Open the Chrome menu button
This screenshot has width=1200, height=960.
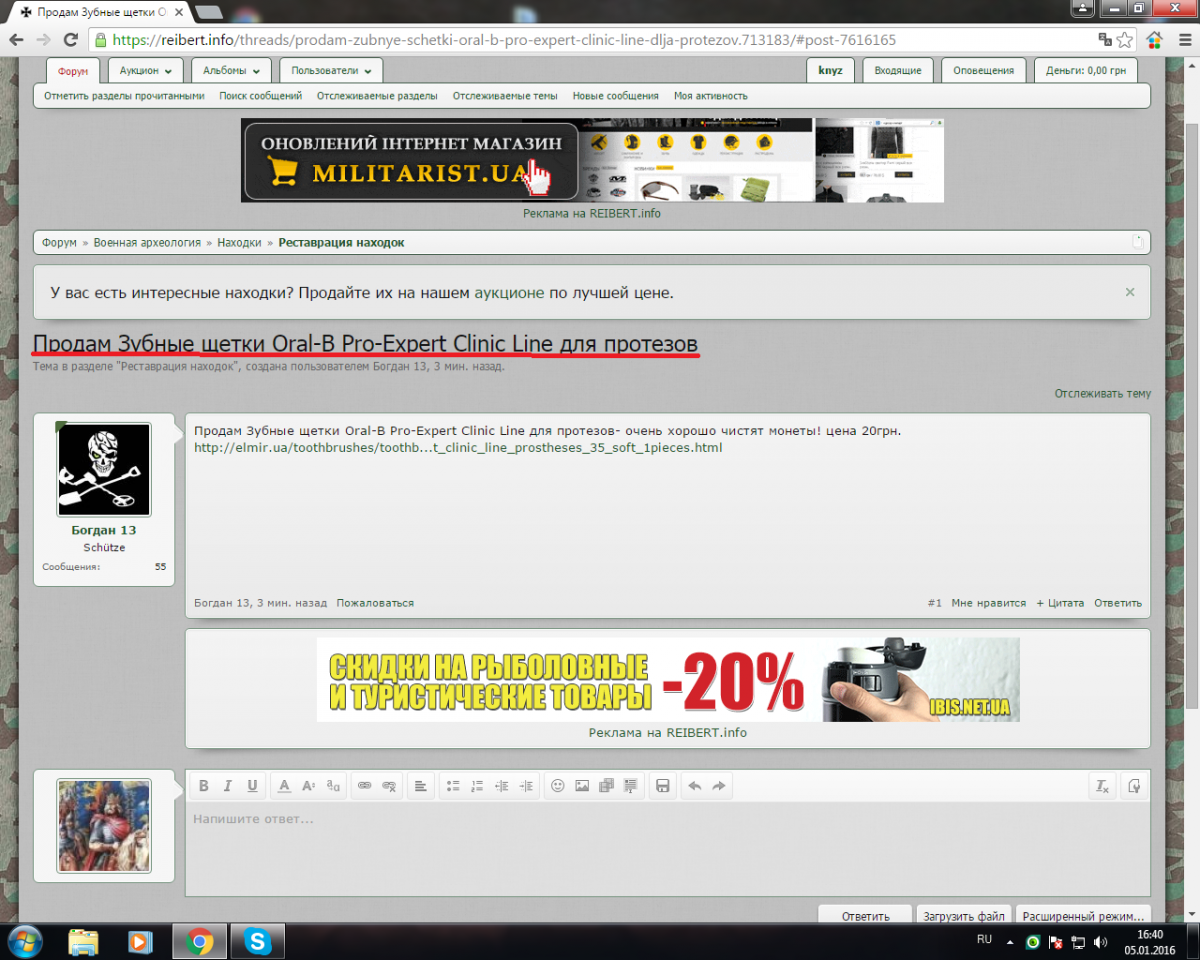[1183, 40]
